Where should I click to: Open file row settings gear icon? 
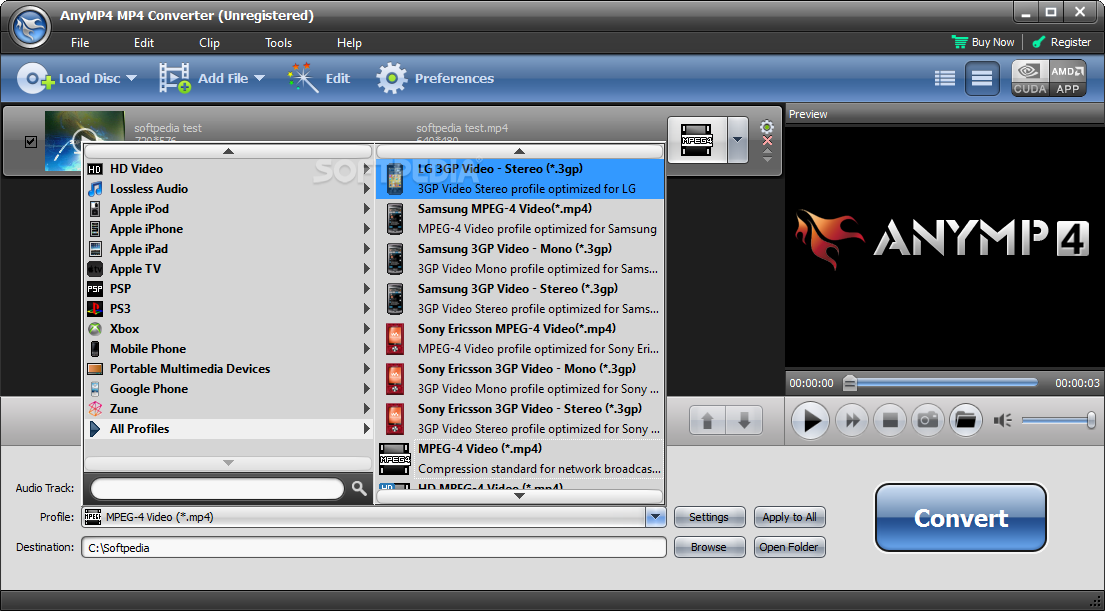(767, 127)
